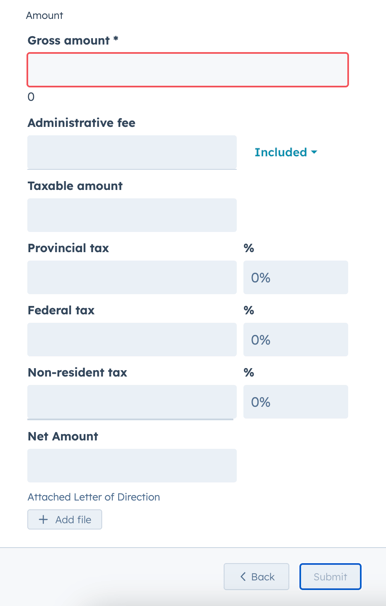Image resolution: width=386 pixels, height=606 pixels.
Task: Click the Add file button
Action: pyautogui.click(x=65, y=519)
